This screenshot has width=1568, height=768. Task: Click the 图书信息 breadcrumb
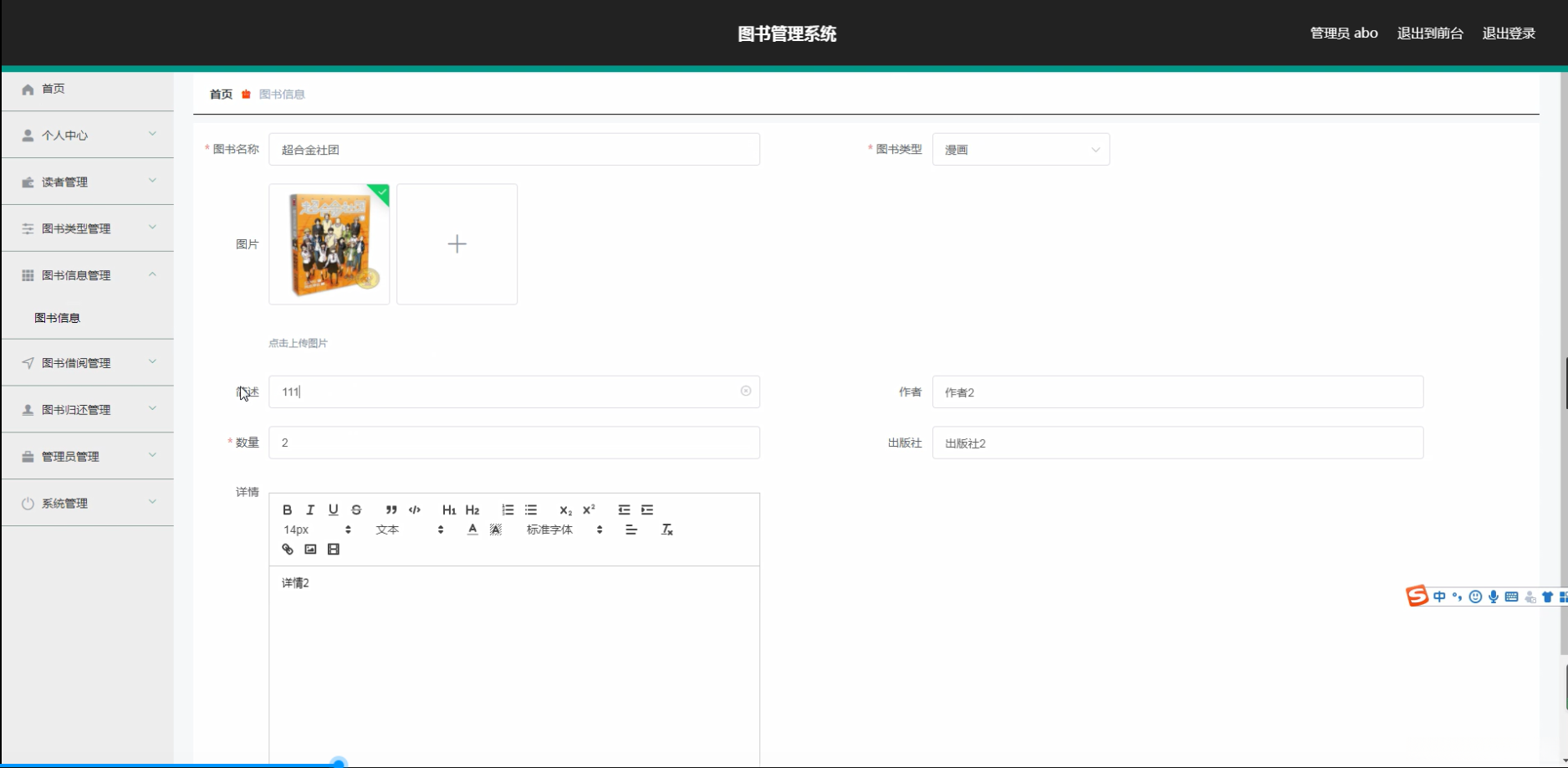click(282, 95)
